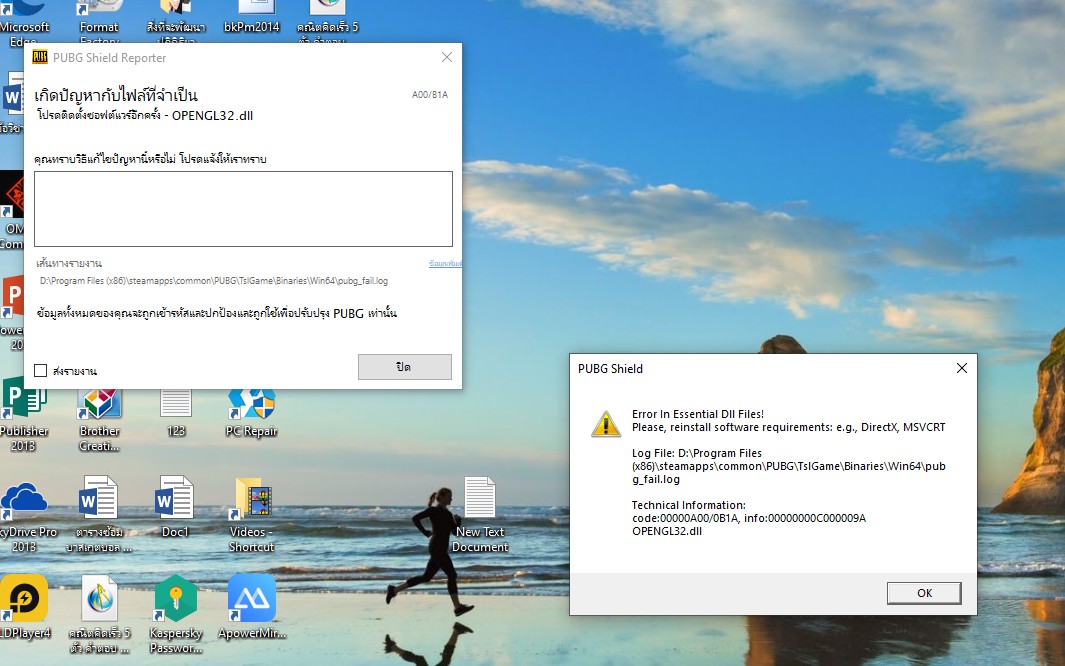Viewport: 1065px width, 666px height.
Task: Launch LDPlayer4 from the desktop
Action: pyautogui.click(x=24, y=606)
